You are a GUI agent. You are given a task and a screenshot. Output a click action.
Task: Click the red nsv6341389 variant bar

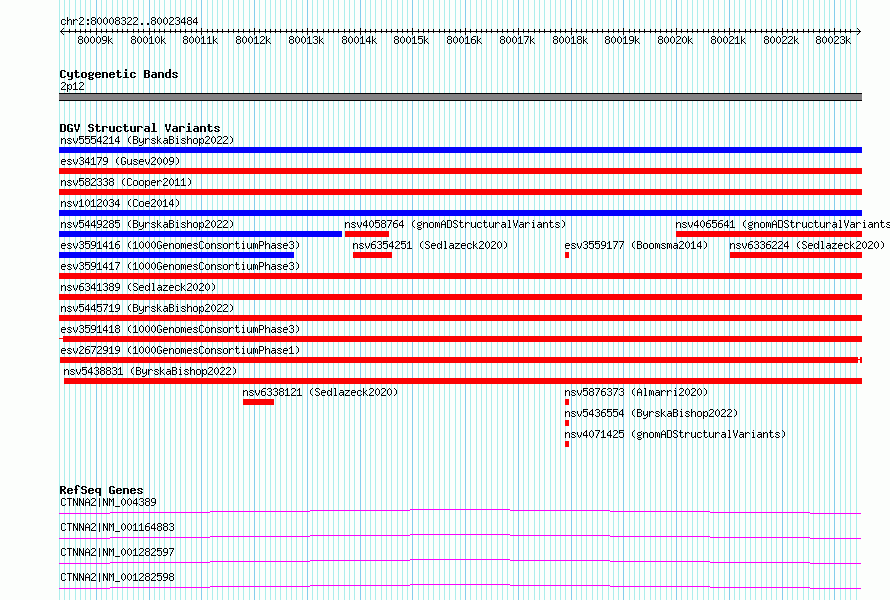click(460, 297)
